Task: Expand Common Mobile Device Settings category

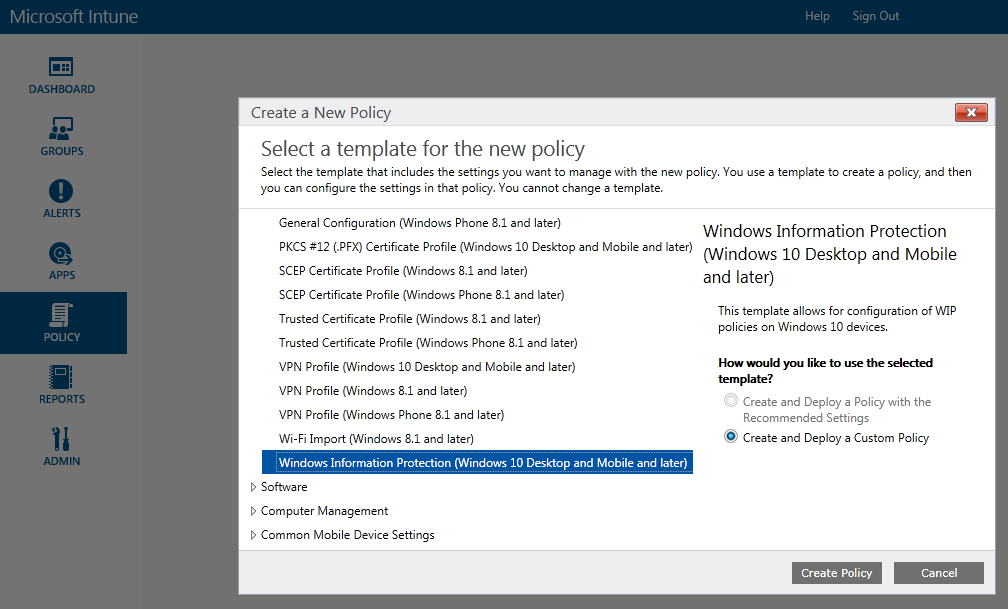Action: pyautogui.click(x=254, y=535)
